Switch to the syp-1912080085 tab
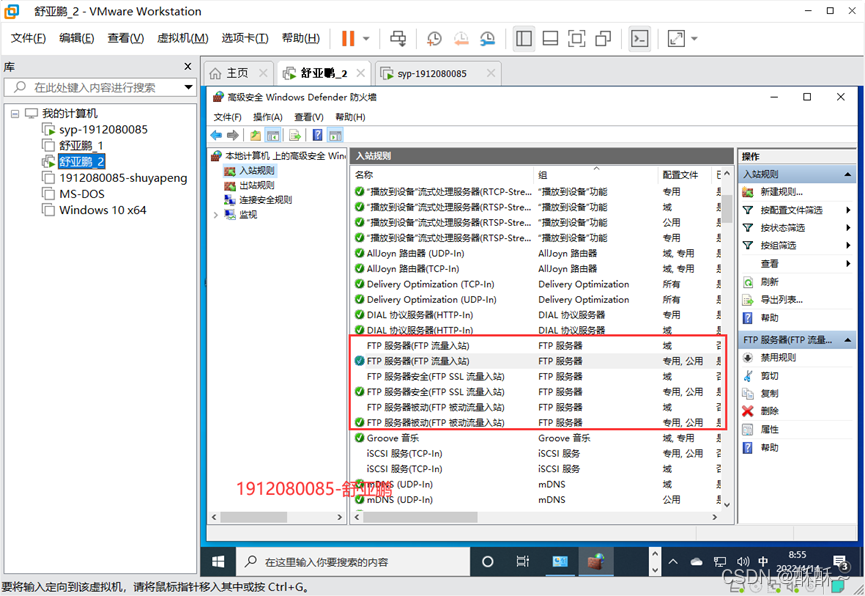The image size is (865, 596). 432,73
